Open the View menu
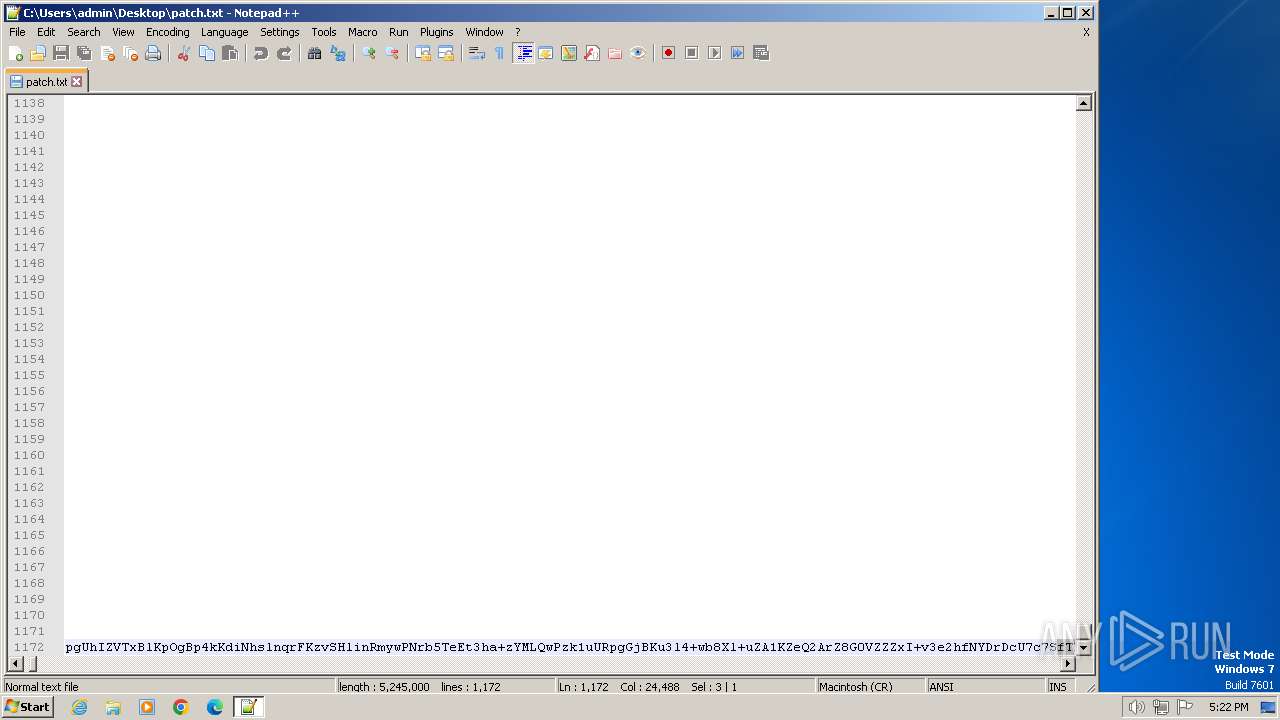Screen dimensions: 1280x720 click(x=123, y=32)
